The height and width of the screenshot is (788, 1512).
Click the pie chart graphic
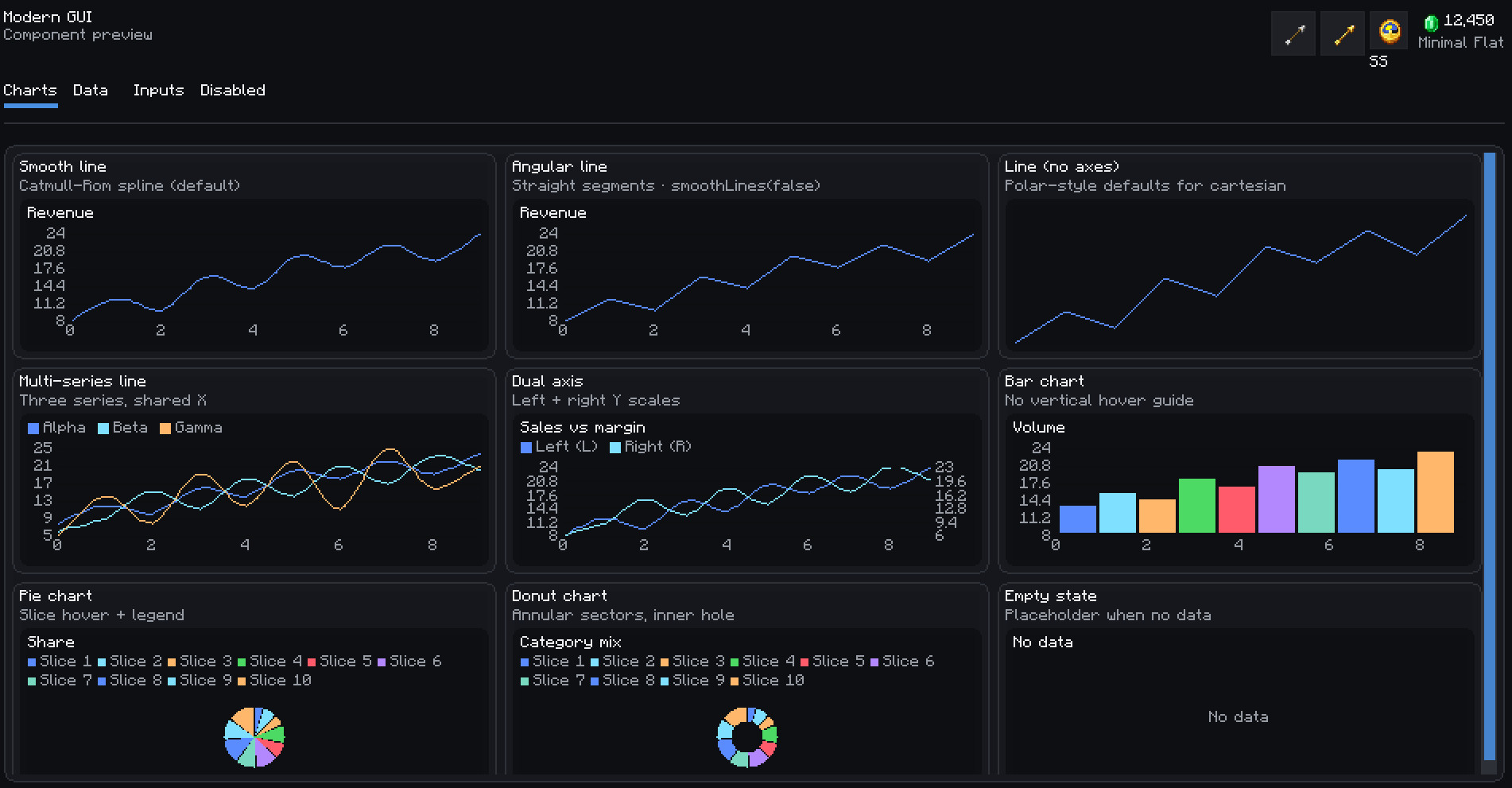254,737
